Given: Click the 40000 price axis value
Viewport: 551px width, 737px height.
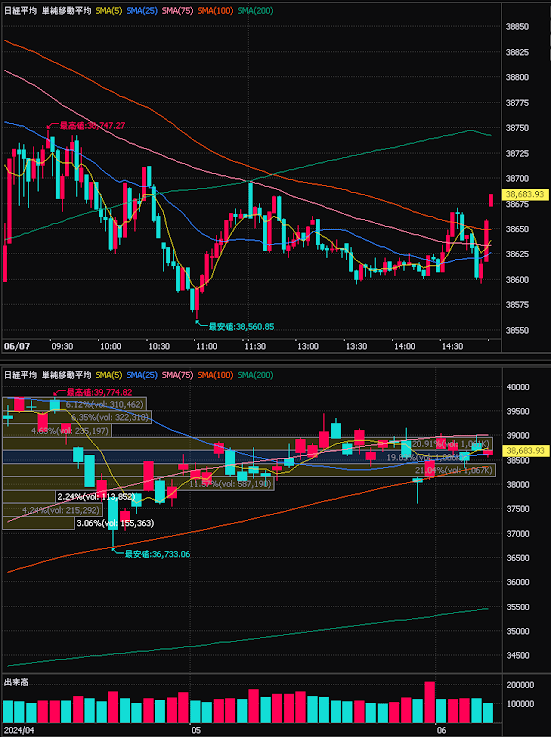Looking at the screenshot, I should (518, 387).
